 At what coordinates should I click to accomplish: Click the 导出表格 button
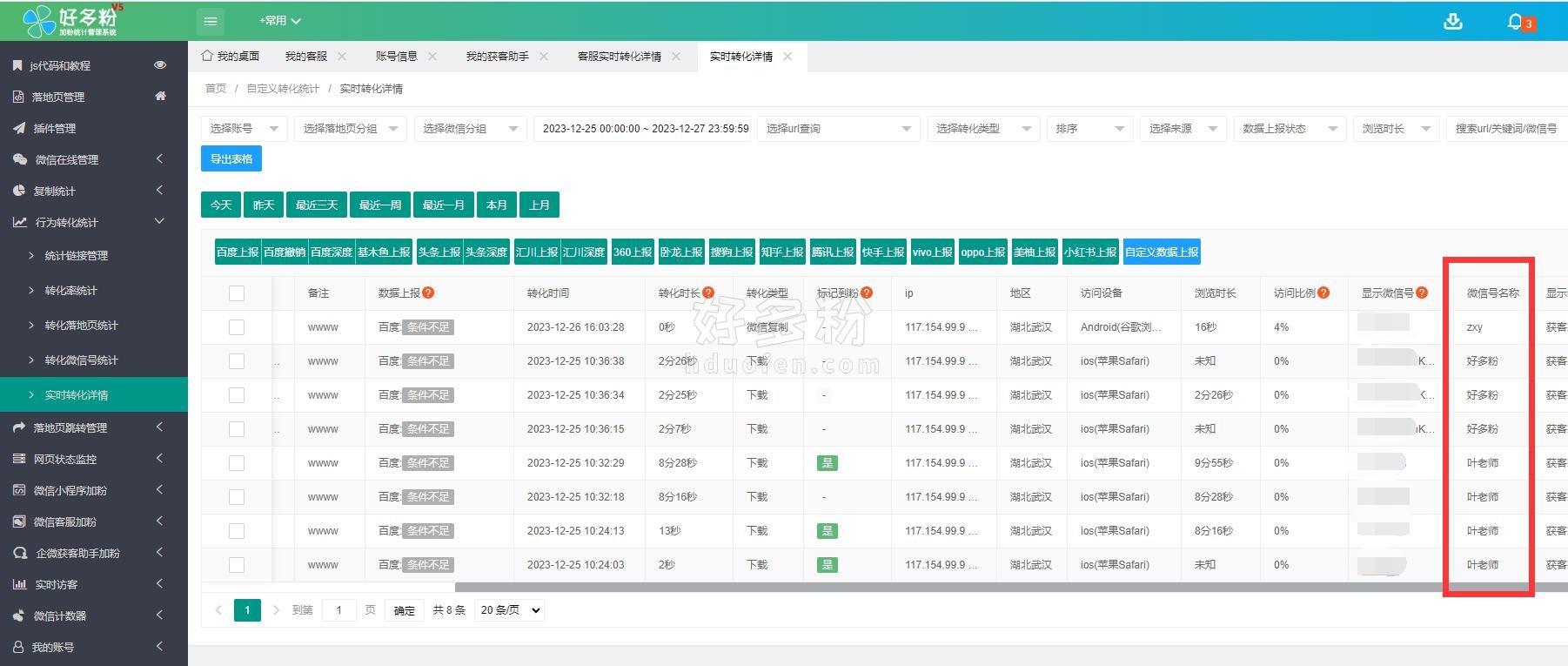(x=231, y=158)
